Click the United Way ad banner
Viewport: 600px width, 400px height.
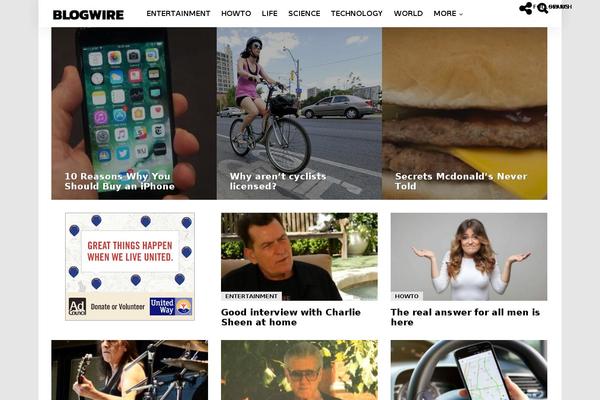[x=130, y=266]
